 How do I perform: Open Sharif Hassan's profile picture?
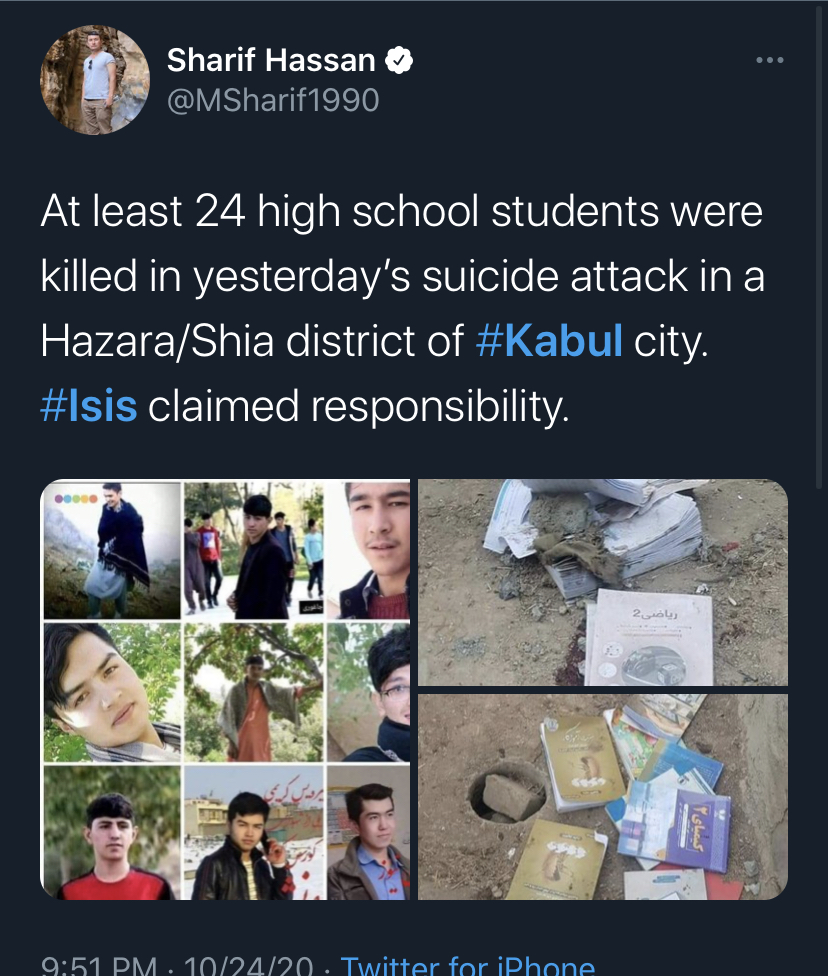tap(95, 80)
